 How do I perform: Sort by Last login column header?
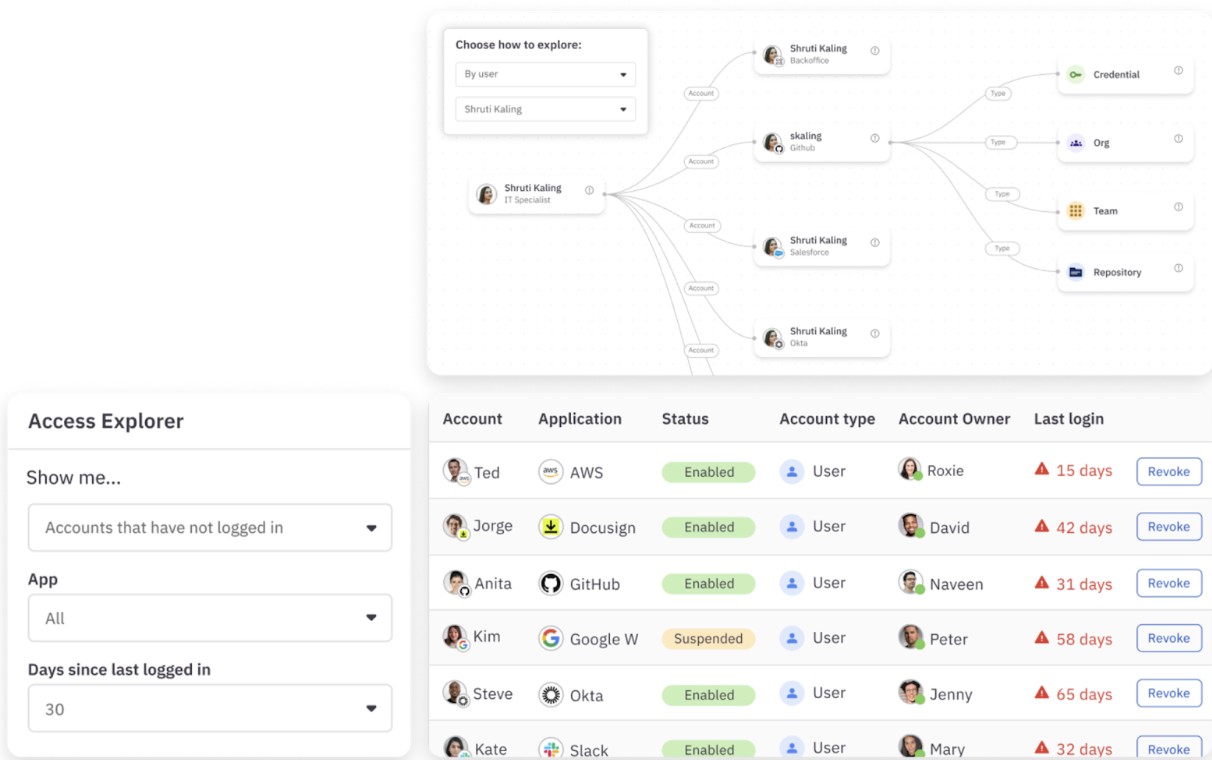click(x=1068, y=419)
